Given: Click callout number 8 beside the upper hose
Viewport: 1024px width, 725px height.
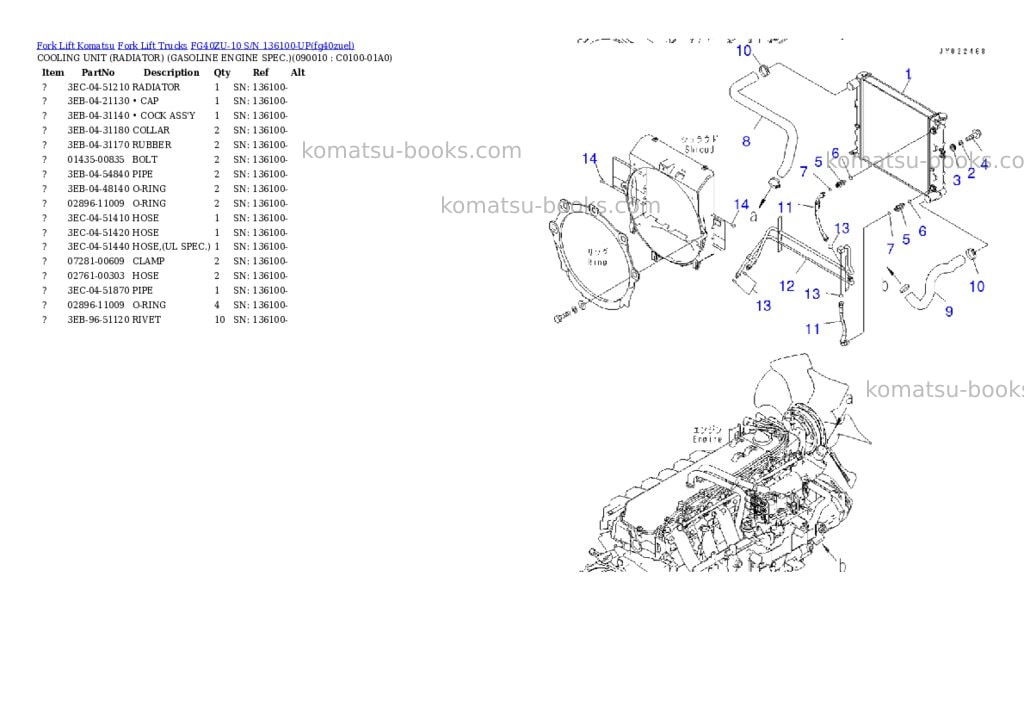Looking at the screenshot, I should 746,141.
